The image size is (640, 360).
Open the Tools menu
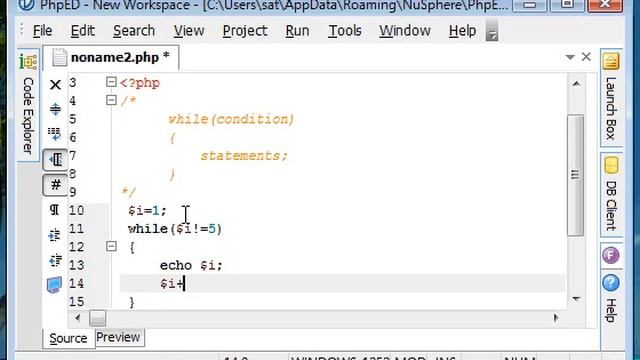[345, 31]
